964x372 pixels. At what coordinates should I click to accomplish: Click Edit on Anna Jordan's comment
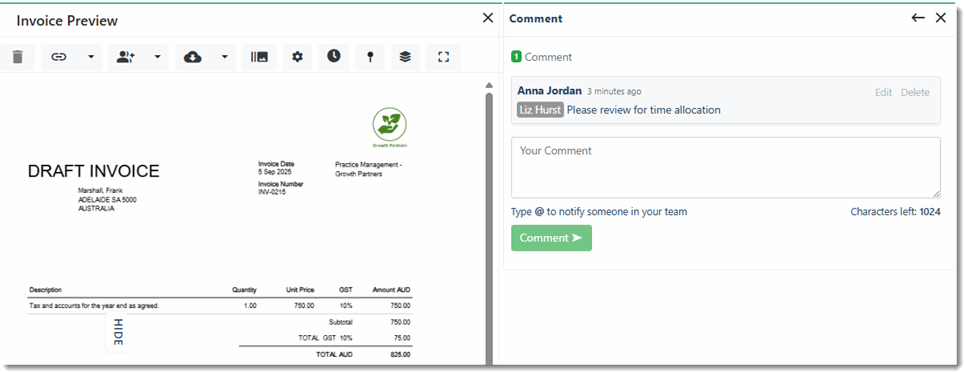tap(883, 92)
